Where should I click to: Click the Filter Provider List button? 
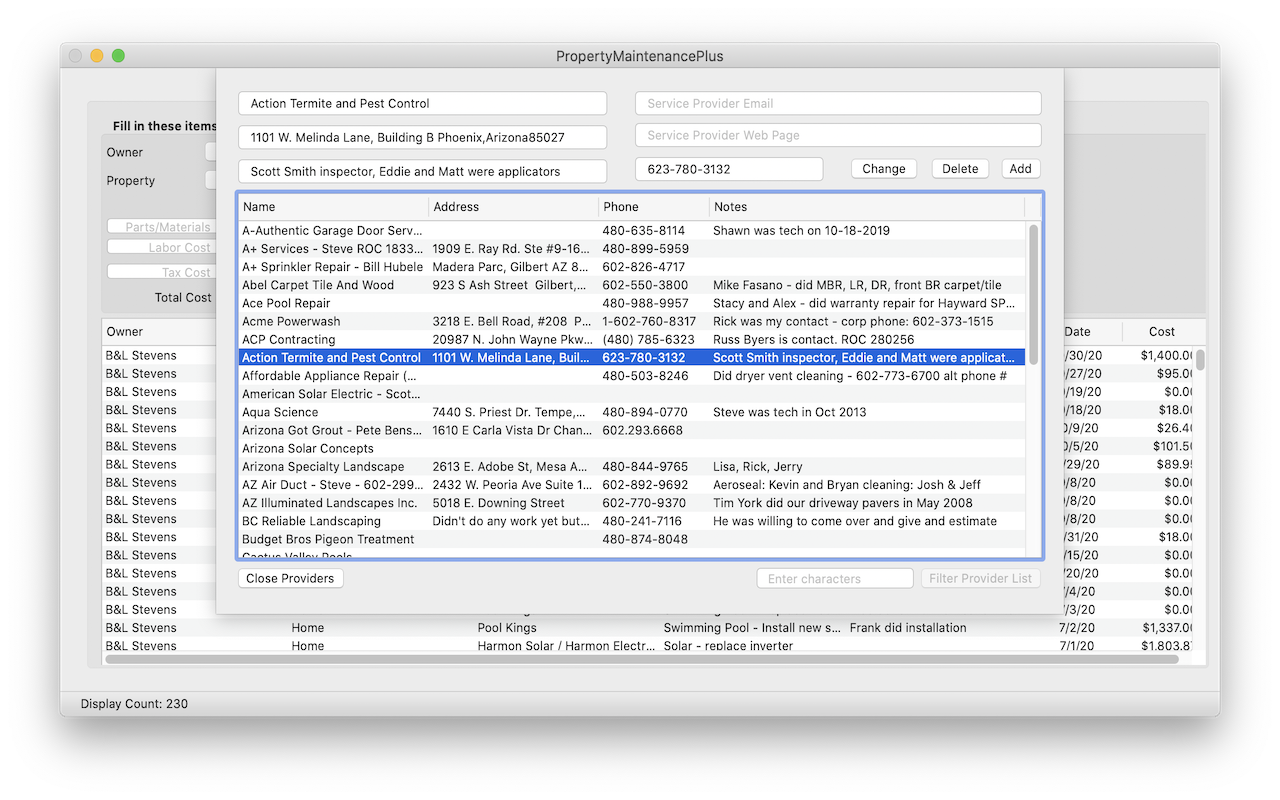[980, 578]
